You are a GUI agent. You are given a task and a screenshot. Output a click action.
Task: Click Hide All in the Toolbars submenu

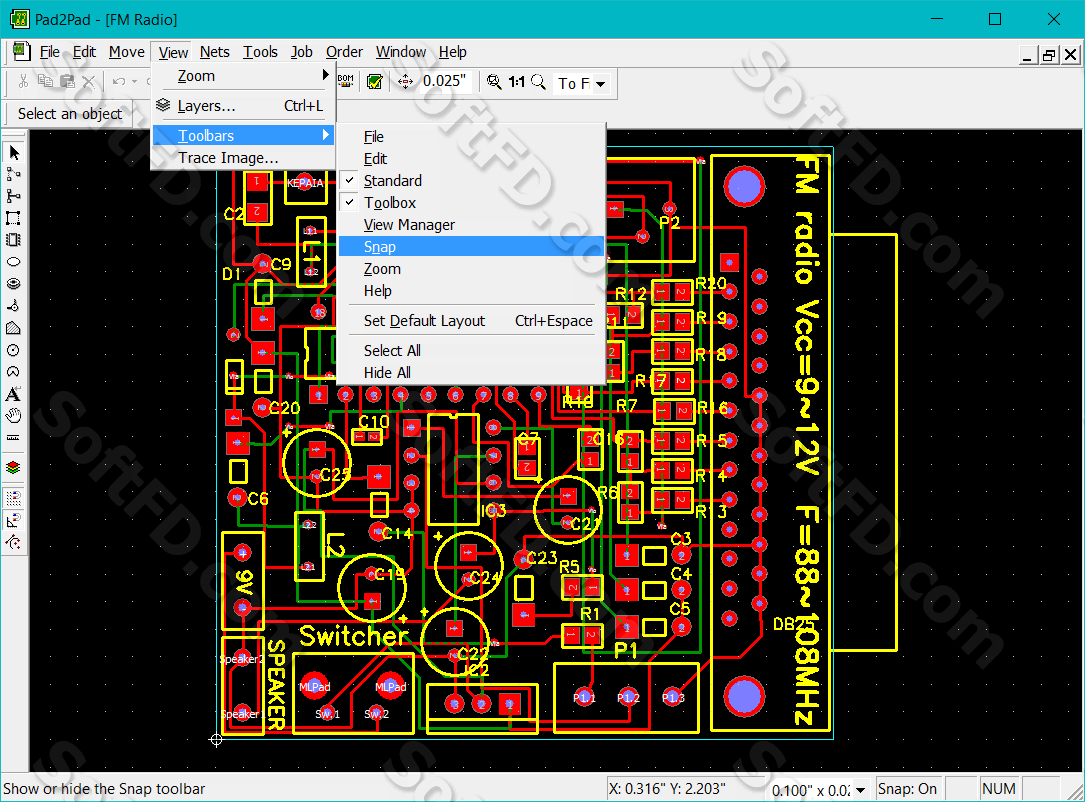(471, 372)
